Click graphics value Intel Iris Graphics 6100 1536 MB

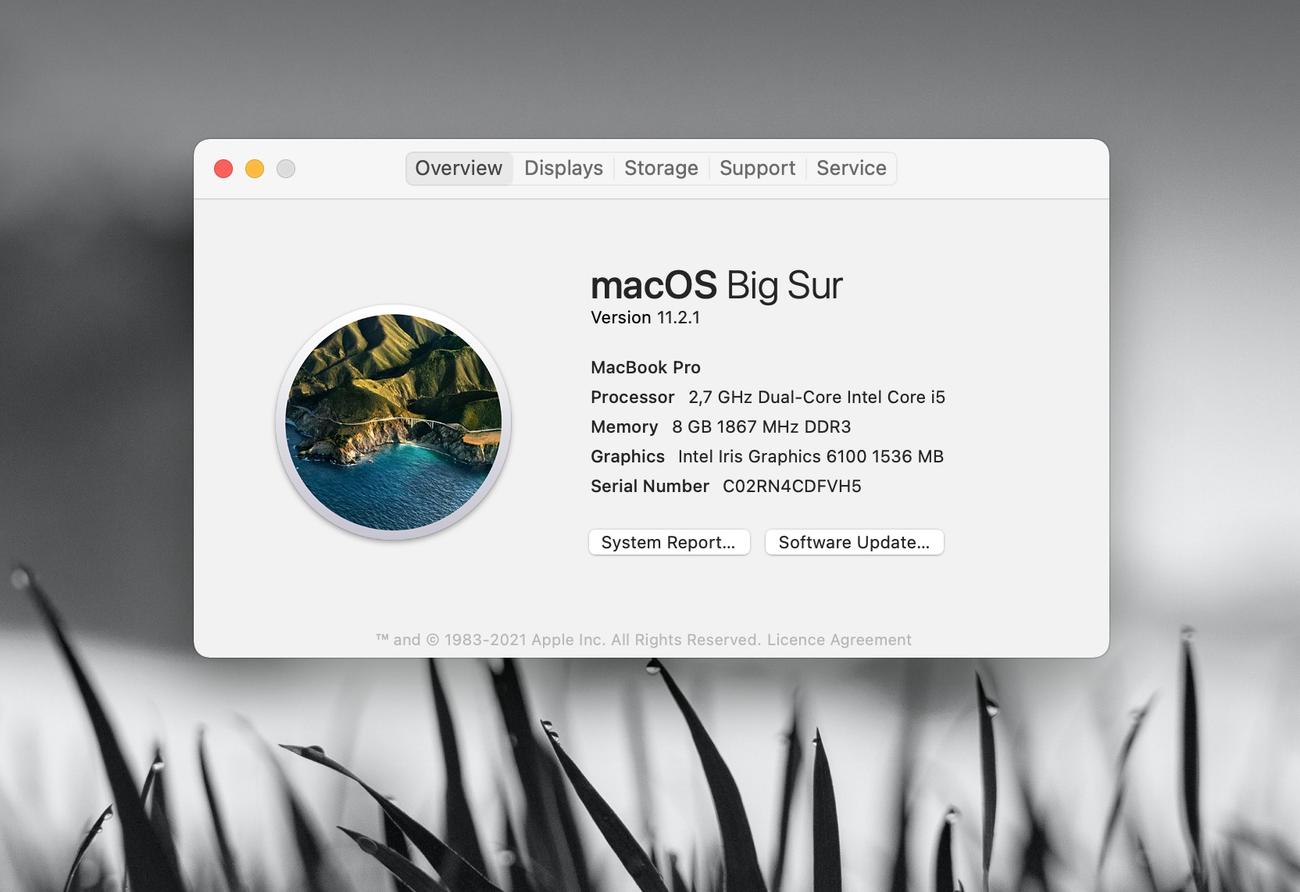click(810, 456)
